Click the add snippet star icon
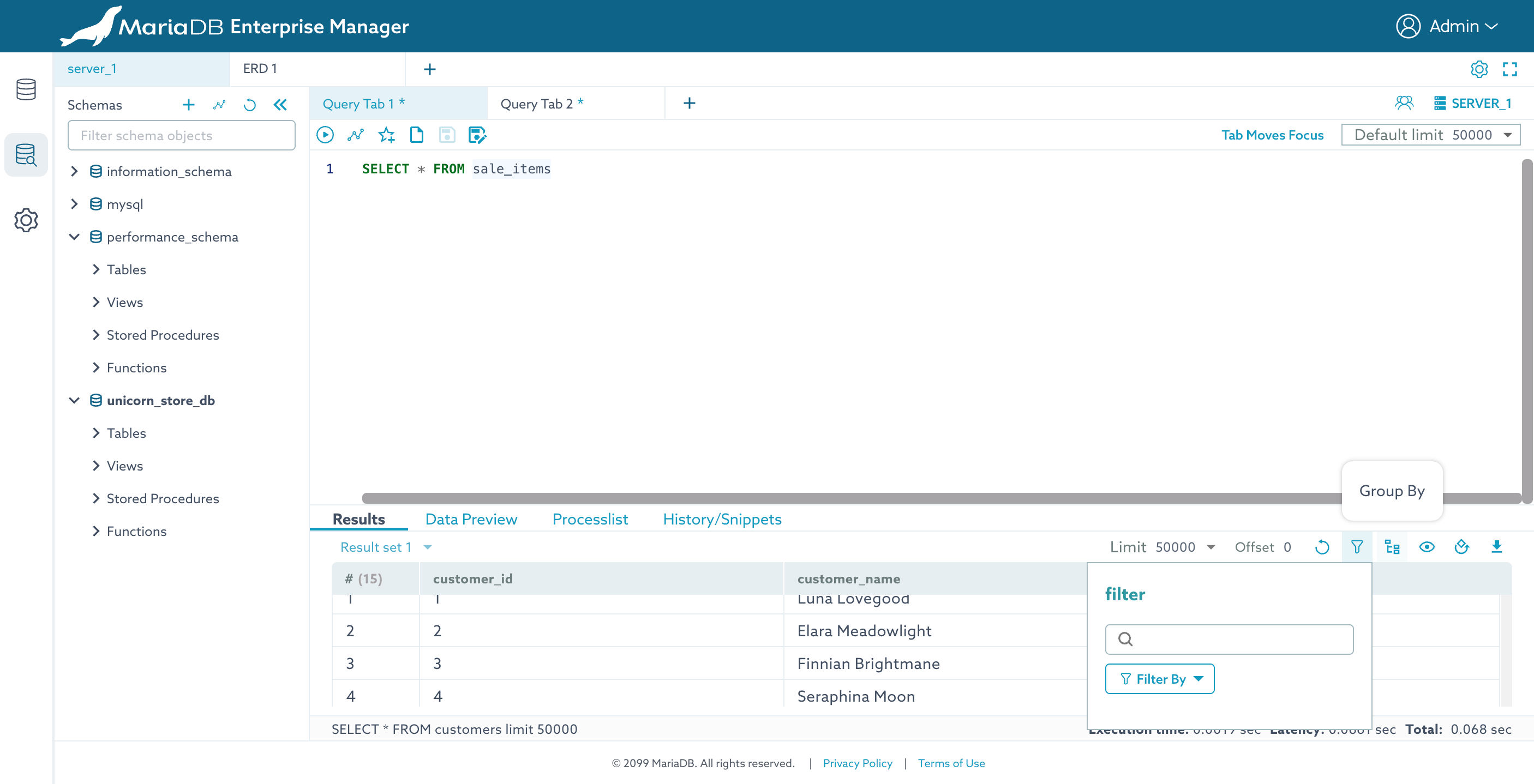Screen dimensions: 1534x784 tap(386, 135)
